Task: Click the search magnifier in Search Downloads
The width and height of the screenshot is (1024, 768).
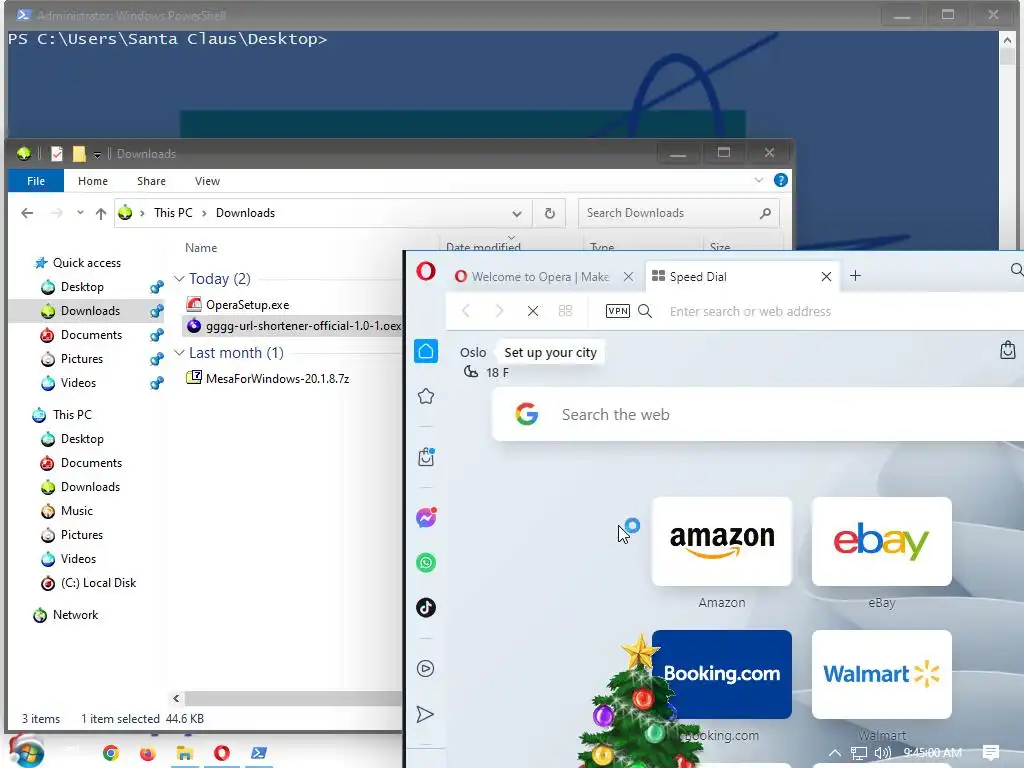Action: click(x=765, y=213)
